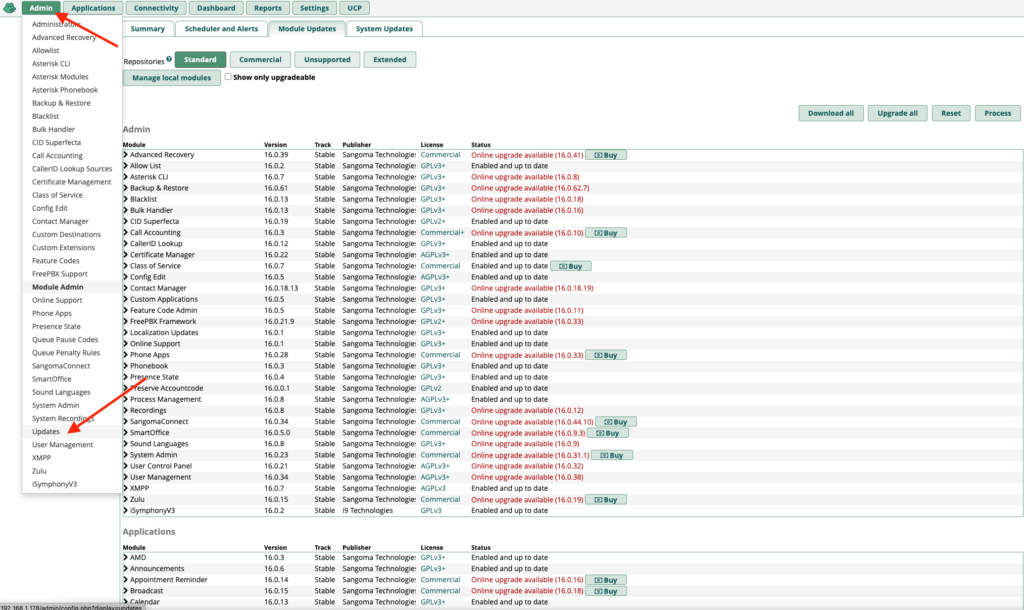Click Buy icon for Advanced Recovery
The height and width of the screenshot is (610, 1024).
click(605, 155)
